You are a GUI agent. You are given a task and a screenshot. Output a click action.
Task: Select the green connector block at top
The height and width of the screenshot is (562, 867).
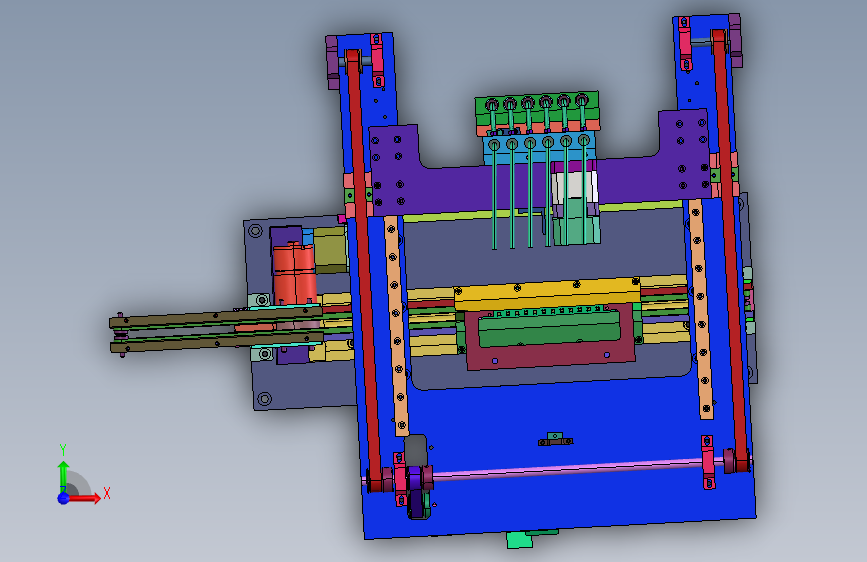[x=536, y=107]
